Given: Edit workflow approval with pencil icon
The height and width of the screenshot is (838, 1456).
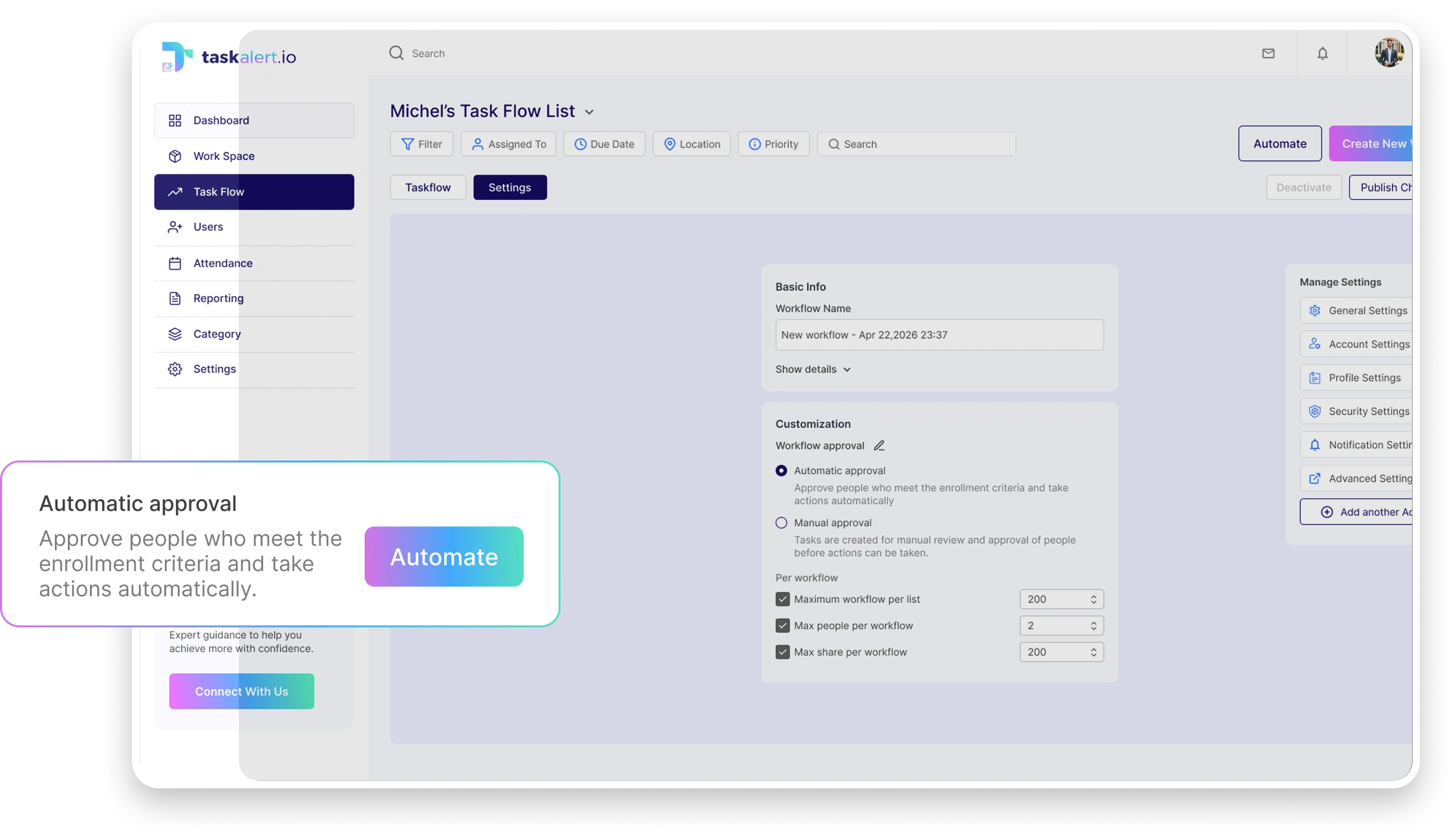Looking at the screenshot, I should tap(879, 446).
